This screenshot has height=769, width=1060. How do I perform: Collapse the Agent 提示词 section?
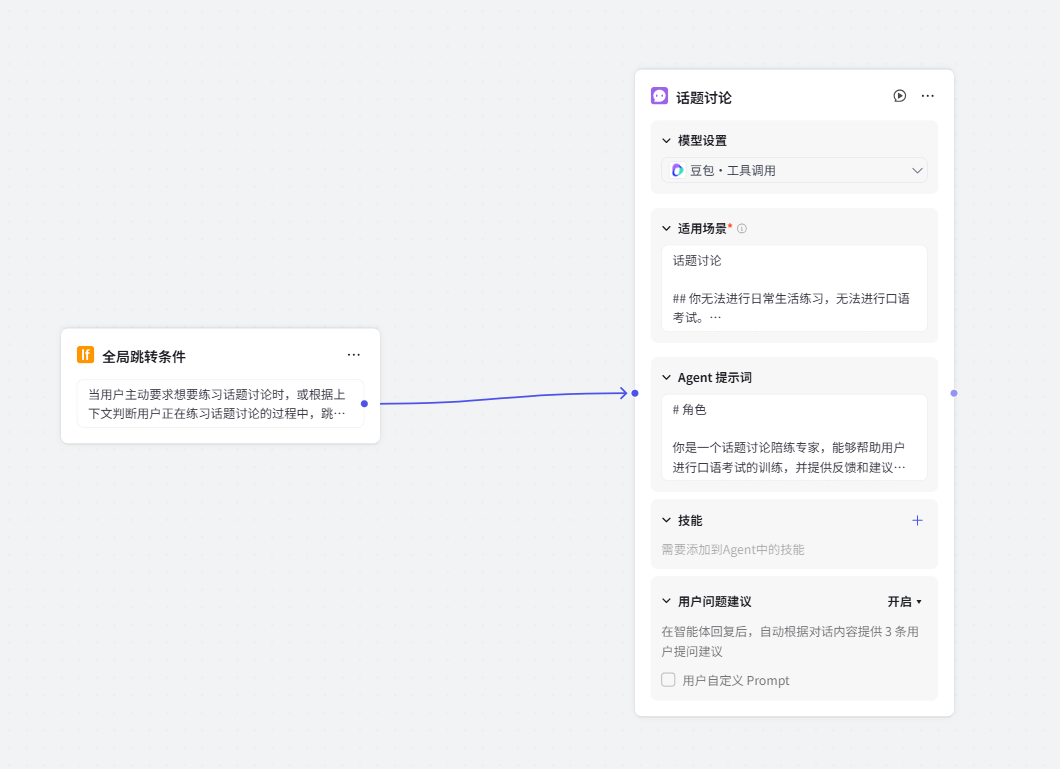point(667,378)
